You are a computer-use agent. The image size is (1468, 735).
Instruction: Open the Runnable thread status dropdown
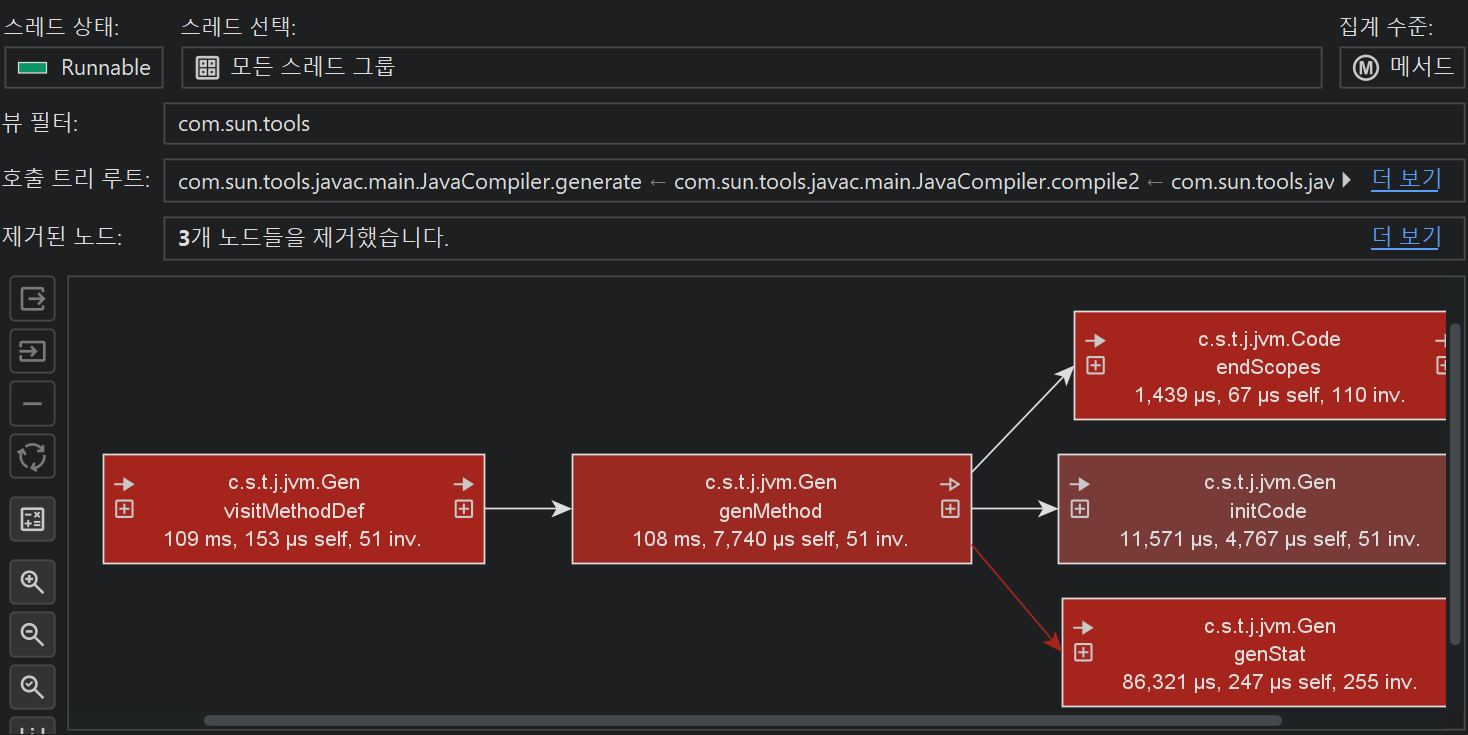click(84, 68)
